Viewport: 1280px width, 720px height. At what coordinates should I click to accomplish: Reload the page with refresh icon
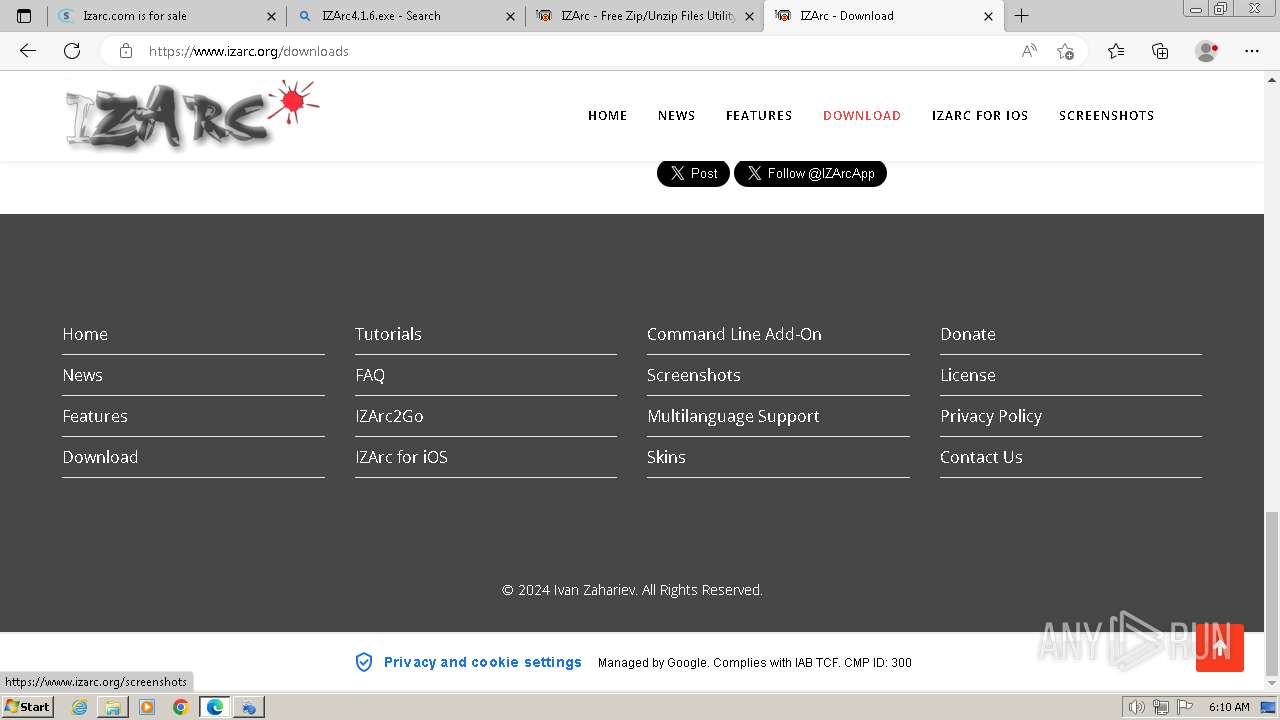(x=72, y=51)
